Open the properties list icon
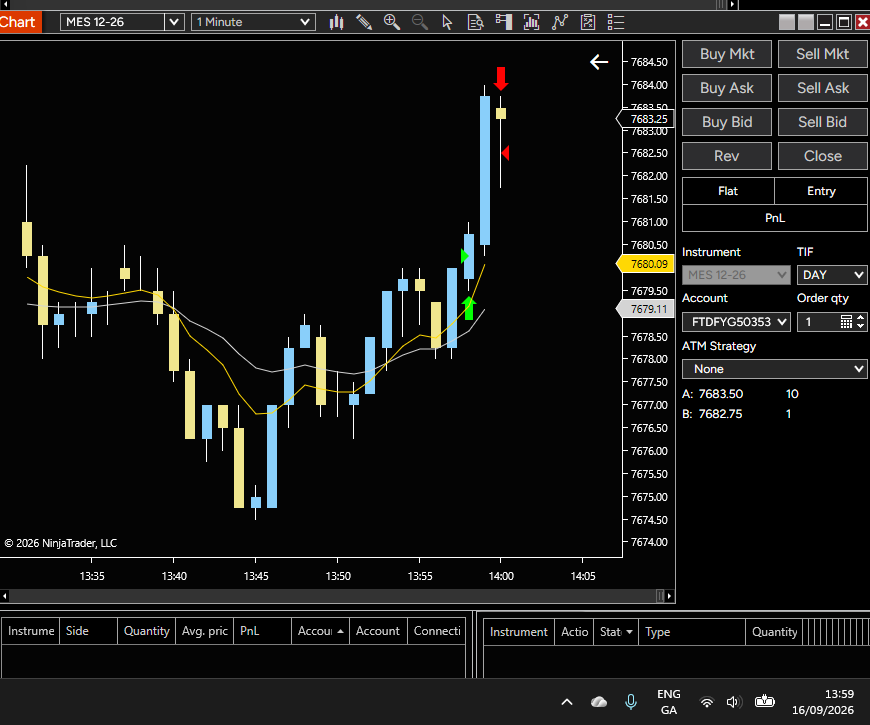Screen dimensions: 870x725 pos(616,22)
